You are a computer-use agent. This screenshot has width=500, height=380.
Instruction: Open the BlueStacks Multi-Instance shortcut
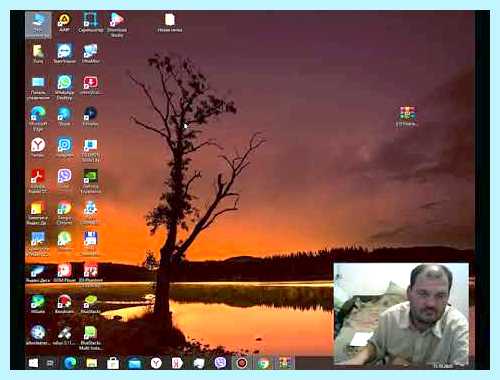tap(90, 338)
